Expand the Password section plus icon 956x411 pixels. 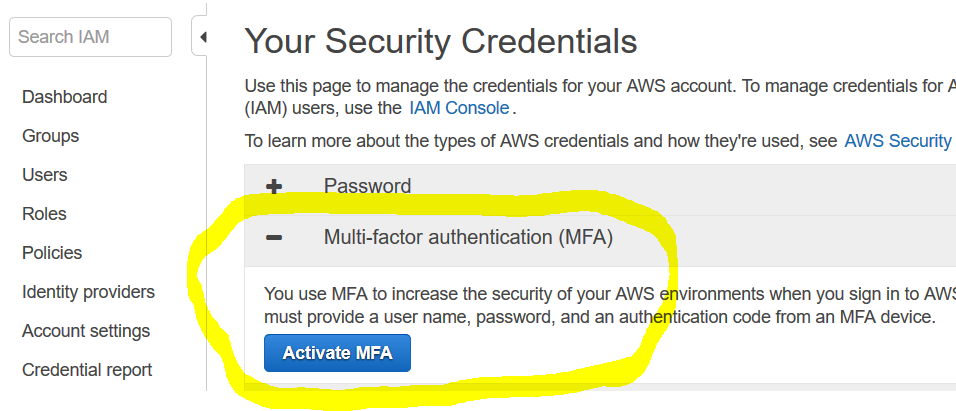(x=273, y=186)
